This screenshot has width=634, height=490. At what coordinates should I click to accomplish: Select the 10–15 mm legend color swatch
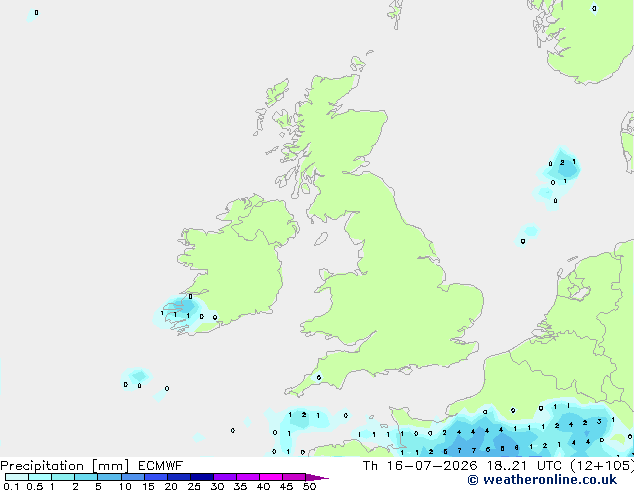pyautogui.click(x=133, y=477)
